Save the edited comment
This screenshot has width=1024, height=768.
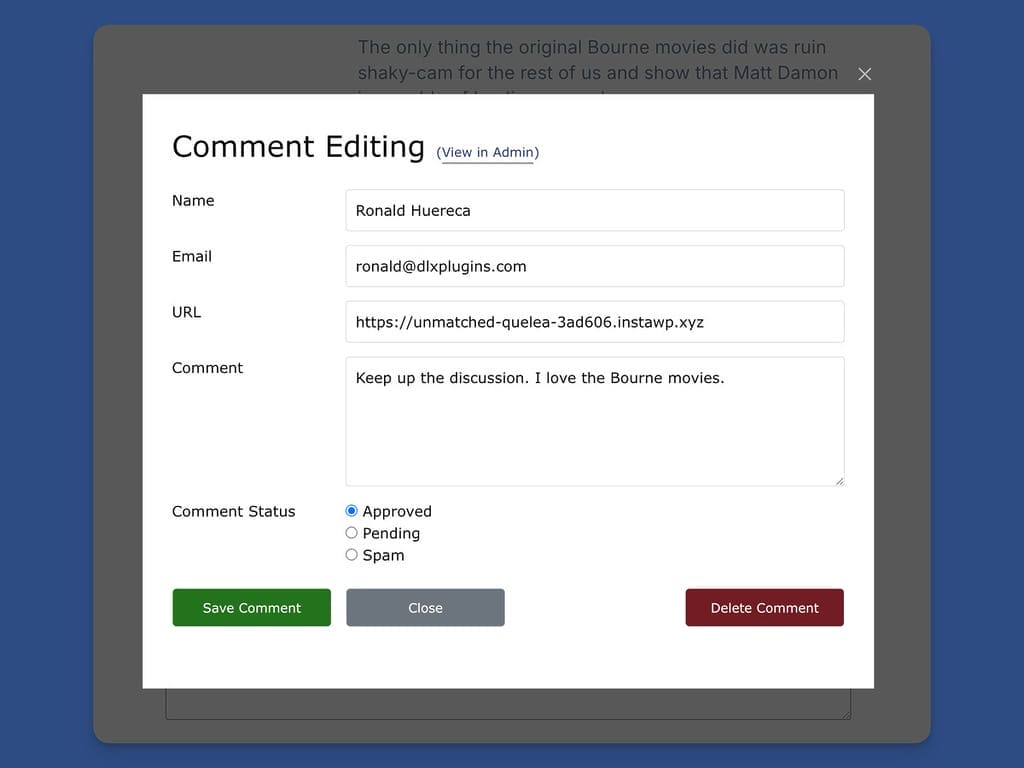251,607
